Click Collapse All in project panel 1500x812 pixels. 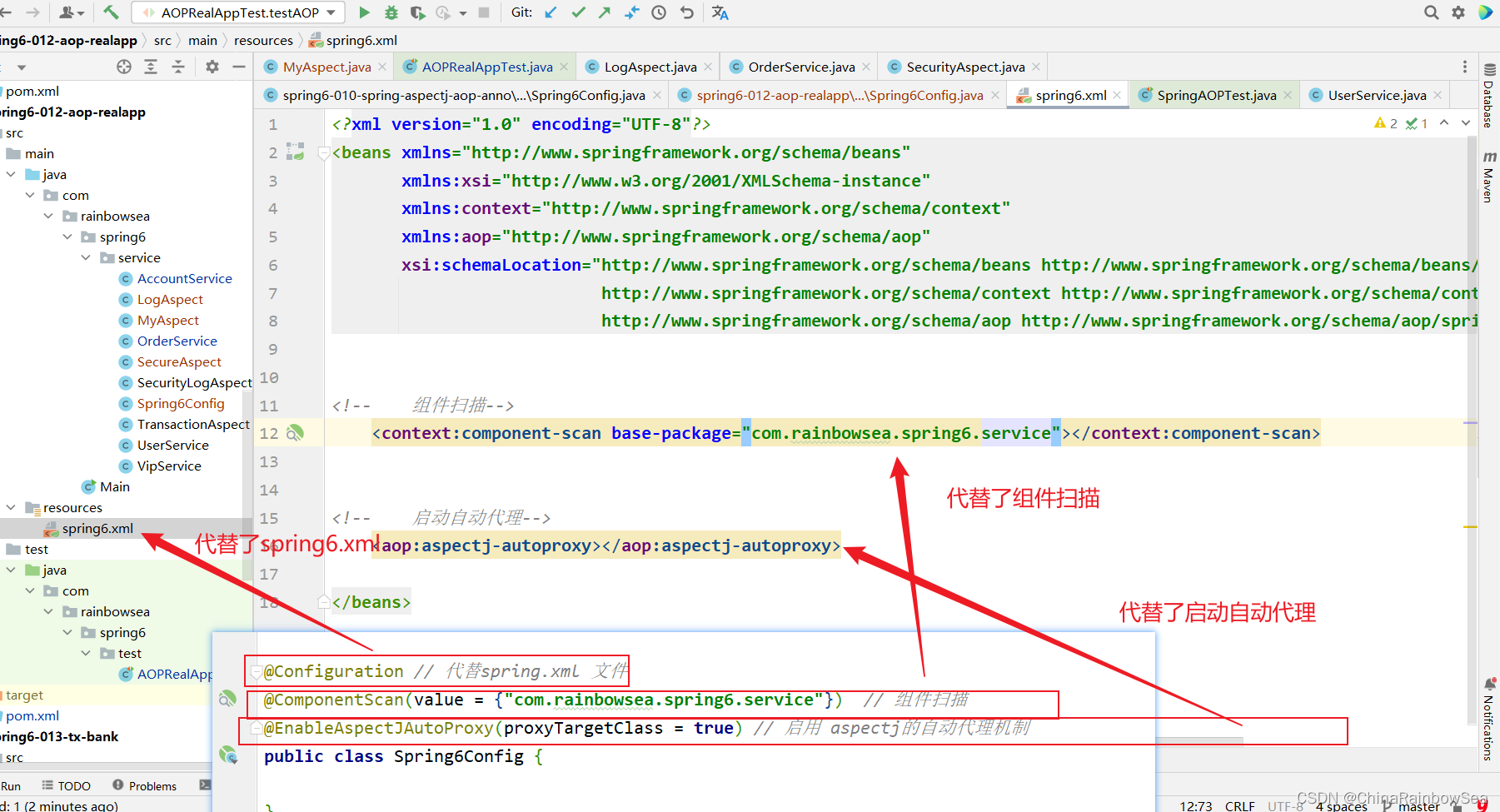click(178, 67)
